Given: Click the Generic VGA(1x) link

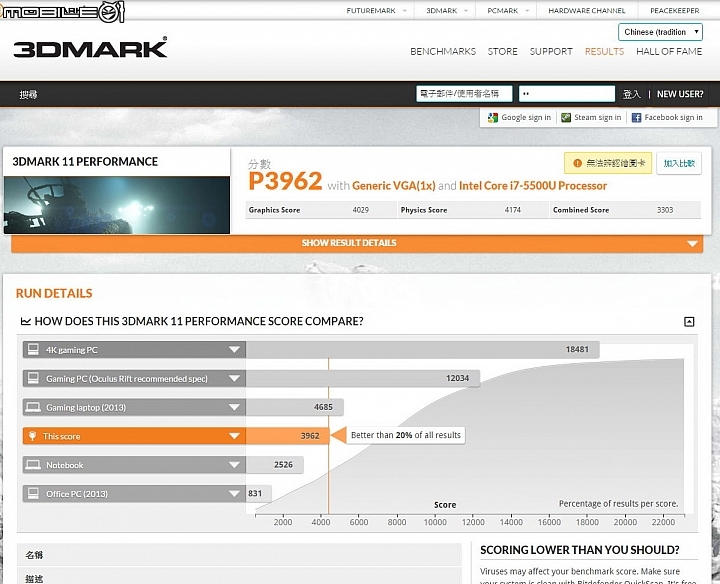Looking at the screenshot, I should (394, 185).
